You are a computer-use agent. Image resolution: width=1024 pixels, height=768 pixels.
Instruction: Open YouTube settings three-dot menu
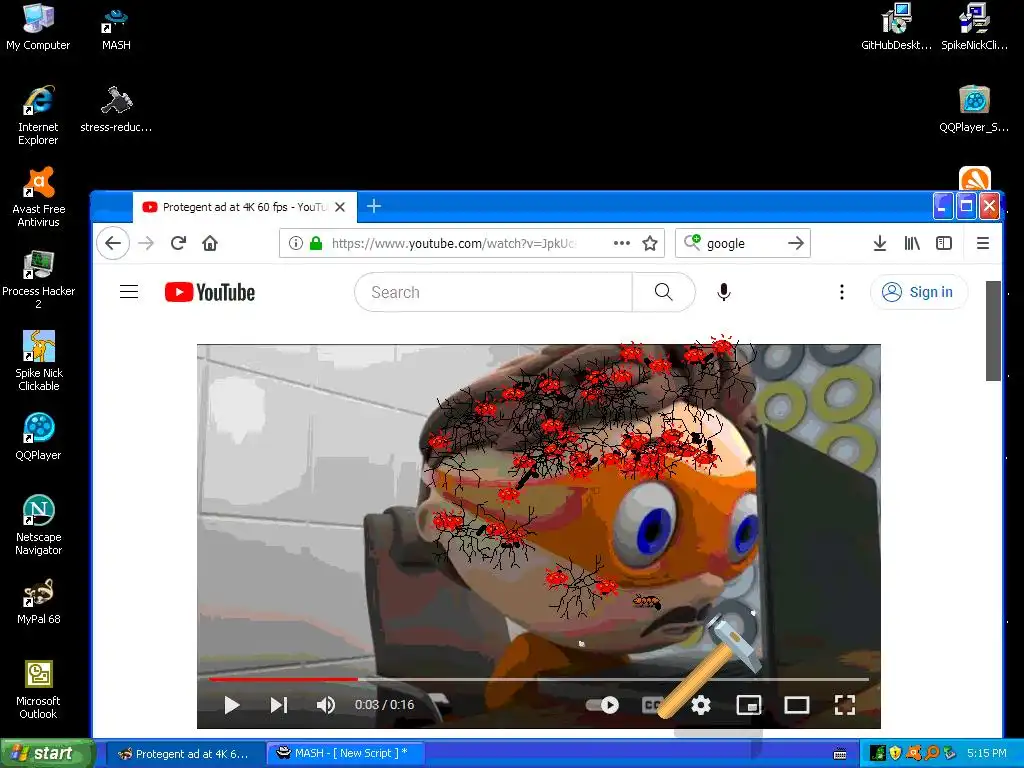pyautogui.click(x=842, y=292)
